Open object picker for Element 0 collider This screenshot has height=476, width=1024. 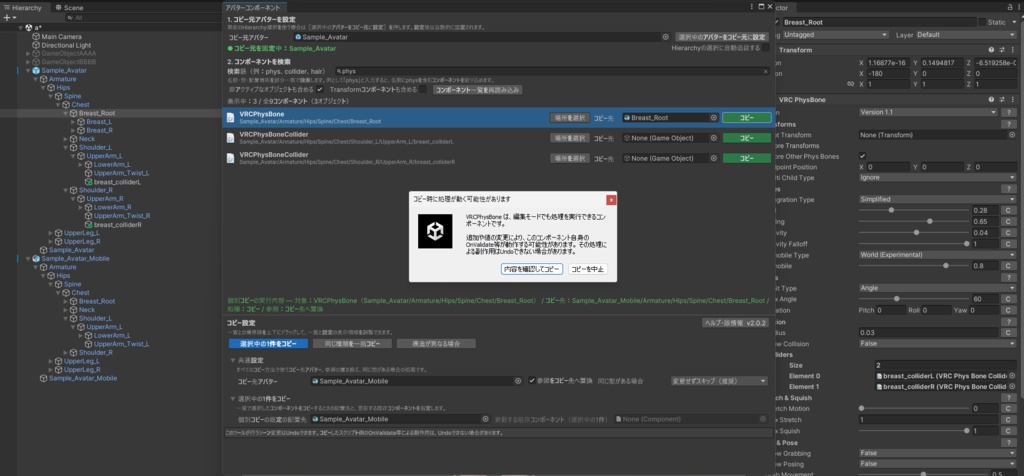(1012, 376)
